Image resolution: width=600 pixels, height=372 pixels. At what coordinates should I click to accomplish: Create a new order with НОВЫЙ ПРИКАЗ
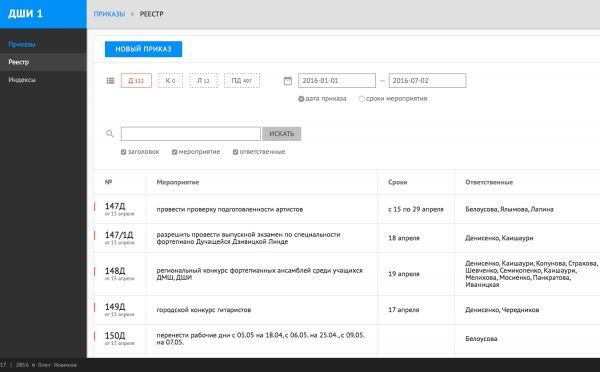143,49
